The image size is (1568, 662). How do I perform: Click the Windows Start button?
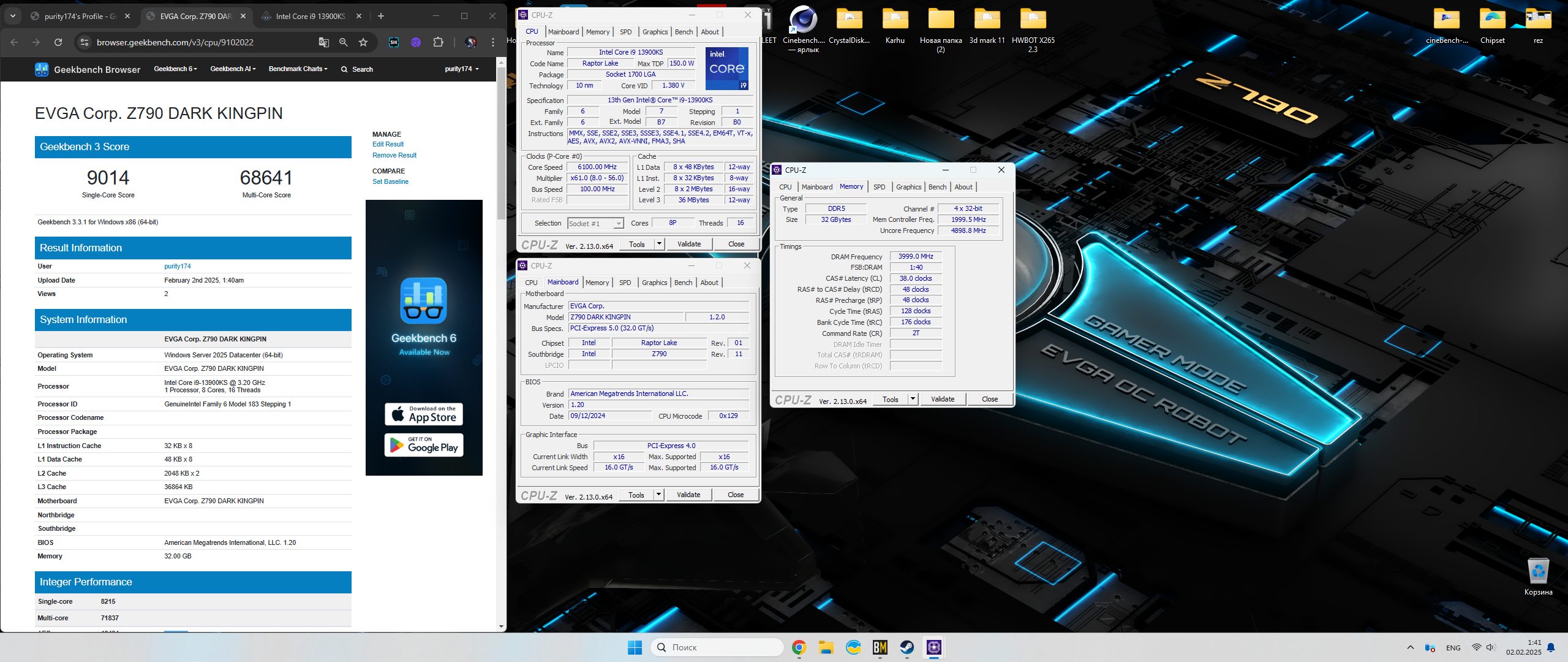click(635, 647)
